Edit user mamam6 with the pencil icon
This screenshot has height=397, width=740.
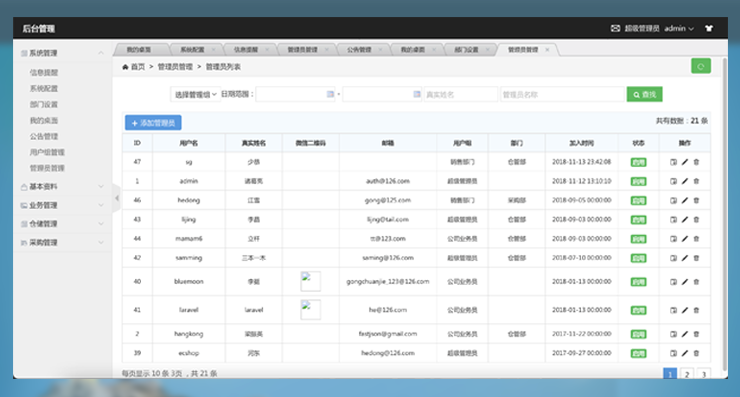(685, 239)
